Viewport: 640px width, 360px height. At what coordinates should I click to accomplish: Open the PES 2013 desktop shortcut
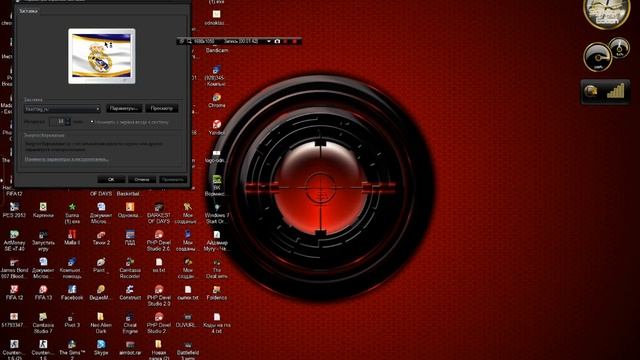(14, 210)
